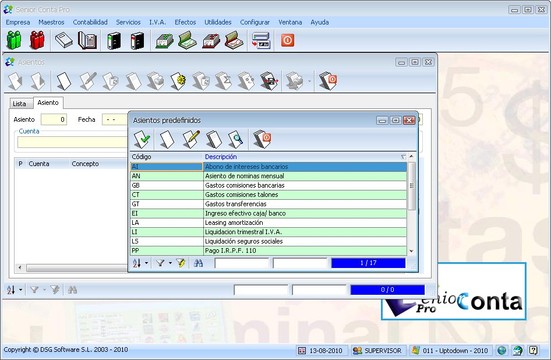The height and width of the screenshot is (360, 551).
Task: Click the server transfer icon in main toolbar
Action: coord(261,40)
